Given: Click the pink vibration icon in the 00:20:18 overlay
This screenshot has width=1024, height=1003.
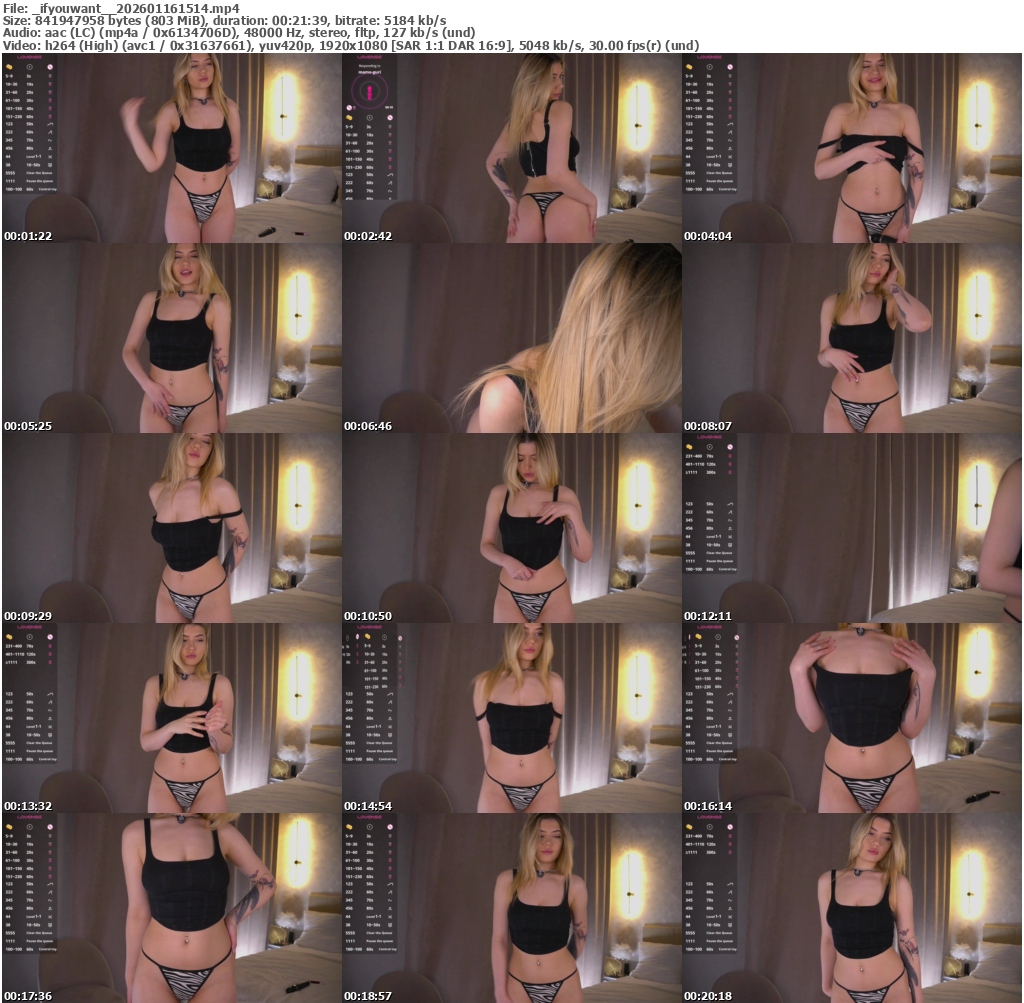Looking at the screenshot, I should click(x=729, y=826).
